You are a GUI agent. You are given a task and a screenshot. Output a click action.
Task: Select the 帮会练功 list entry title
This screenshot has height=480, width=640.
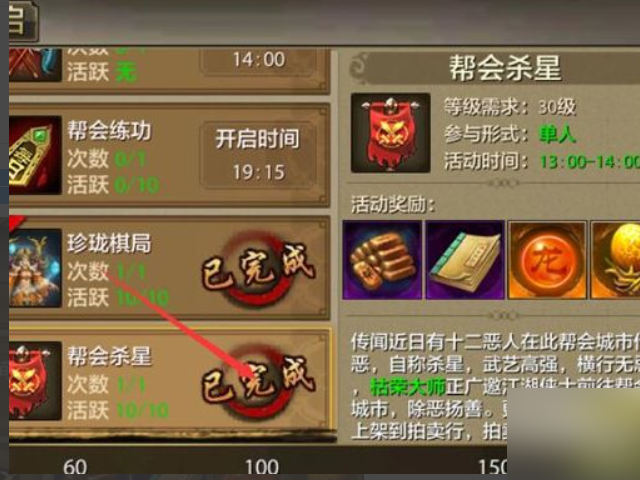click(109, 131)
